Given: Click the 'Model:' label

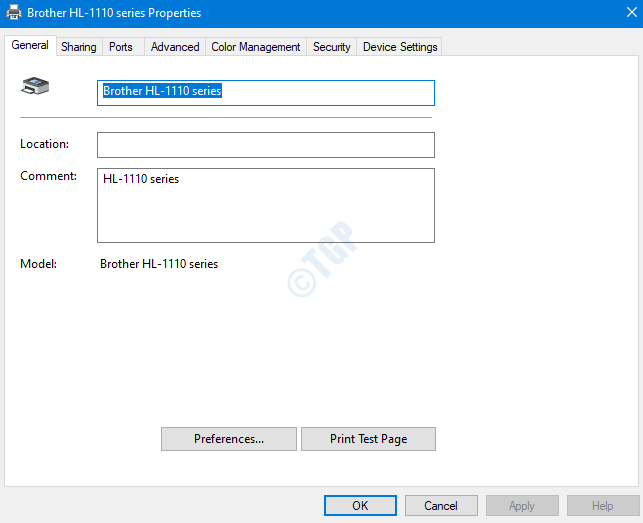Looking at the screenshot, I should 39,264.
